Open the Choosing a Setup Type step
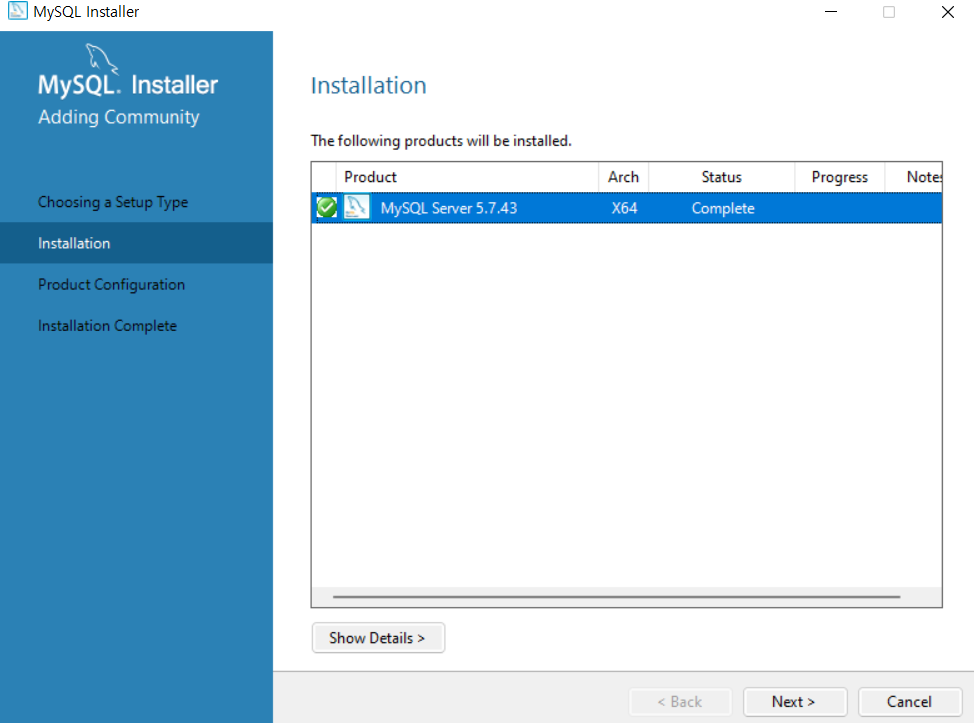Viewport: 974px width, 723px height. [113, 202]
